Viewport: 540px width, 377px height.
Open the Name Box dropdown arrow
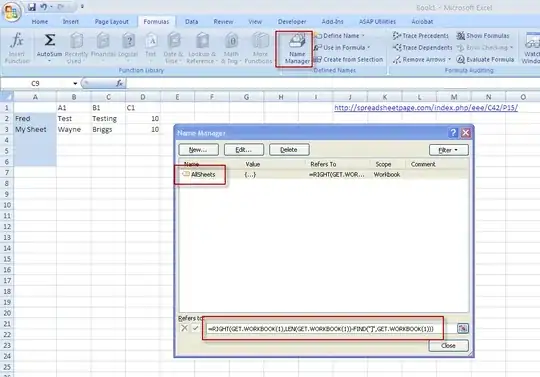(75, 84)
